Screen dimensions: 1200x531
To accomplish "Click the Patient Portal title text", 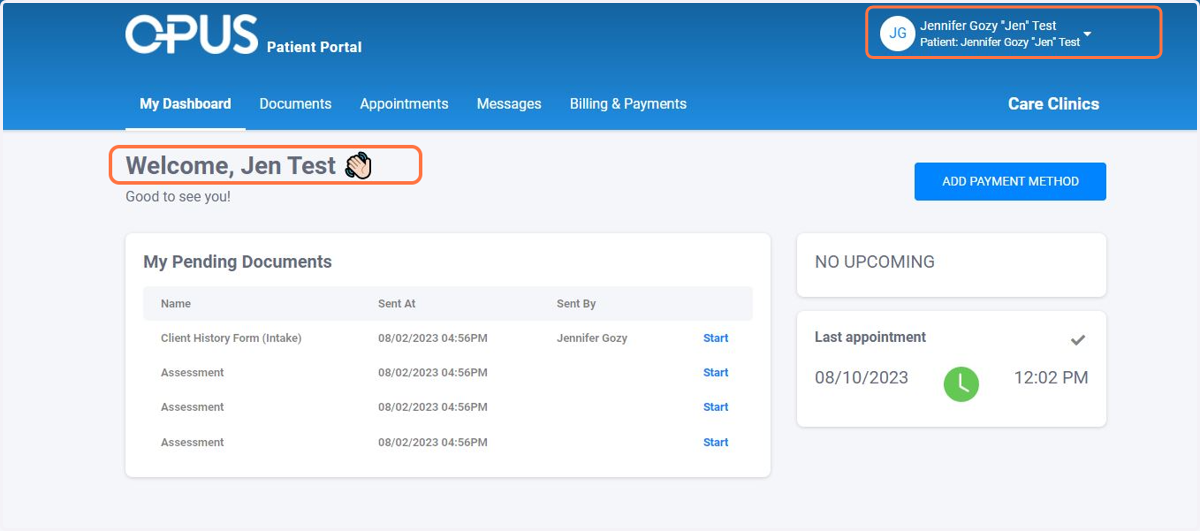I will pos(314,47).
